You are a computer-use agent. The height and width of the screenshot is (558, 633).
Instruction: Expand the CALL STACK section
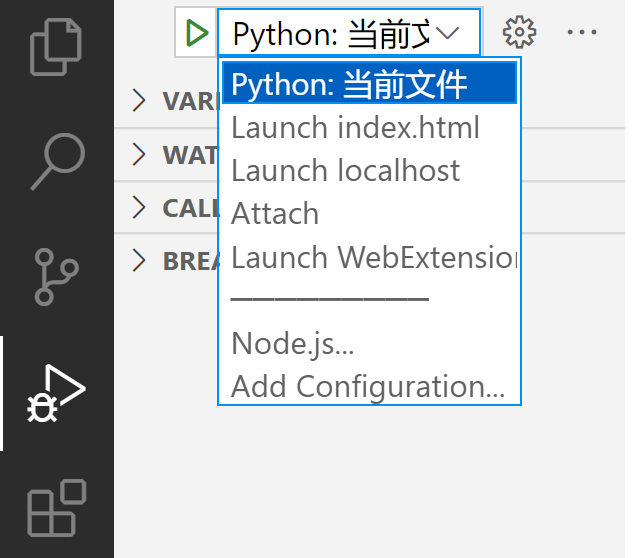pos(139,208)
